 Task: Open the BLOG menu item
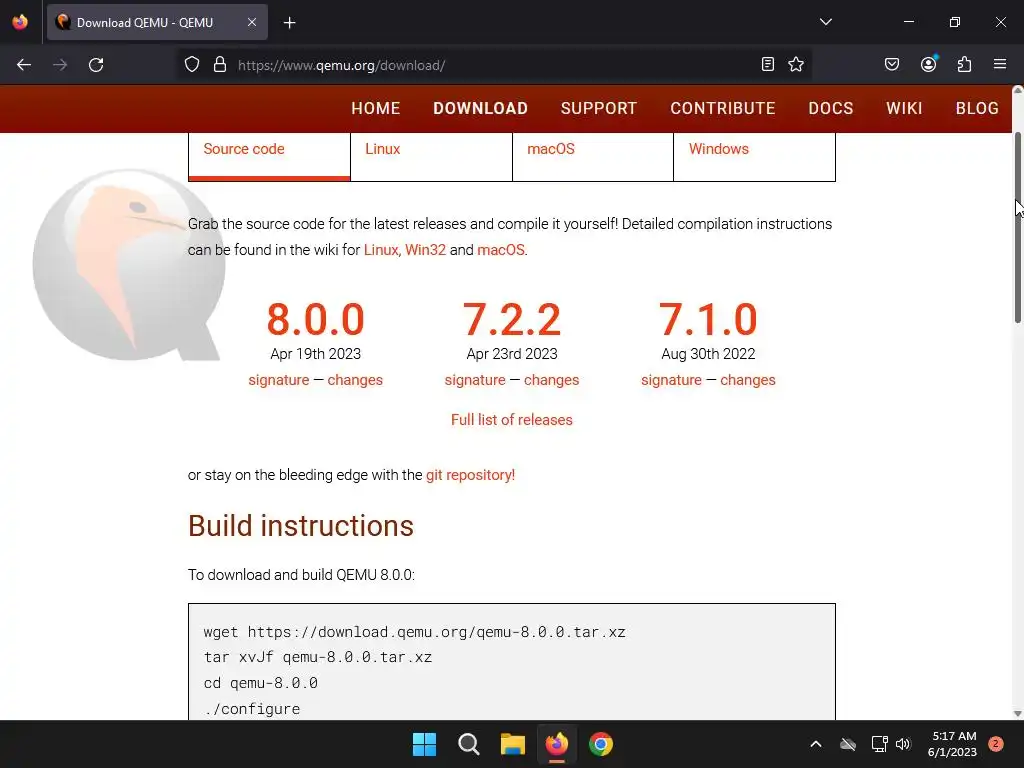pyautogui.click(x=977, y=108)
